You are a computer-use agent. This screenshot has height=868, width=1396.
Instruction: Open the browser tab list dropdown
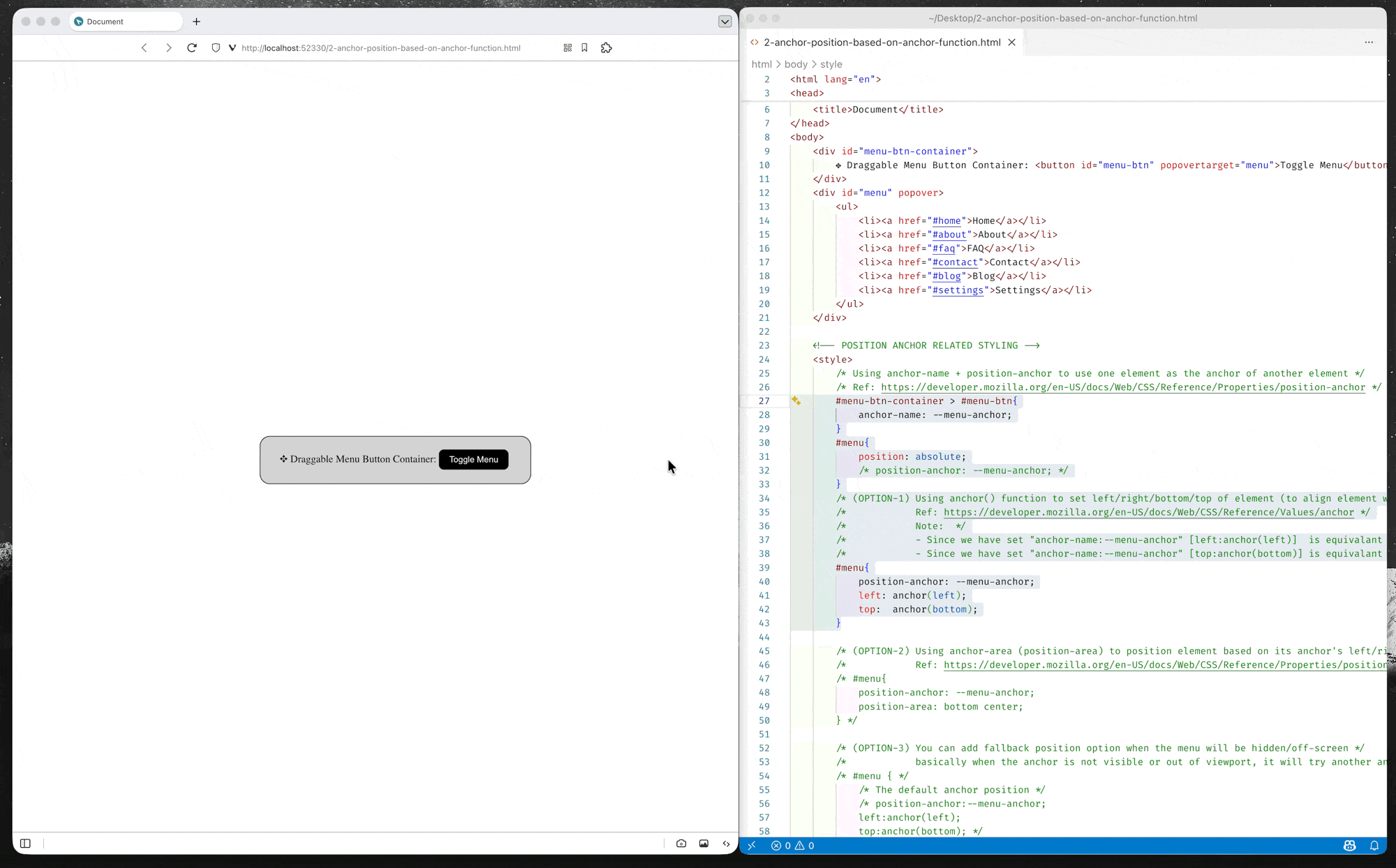[x=725, y=22]
